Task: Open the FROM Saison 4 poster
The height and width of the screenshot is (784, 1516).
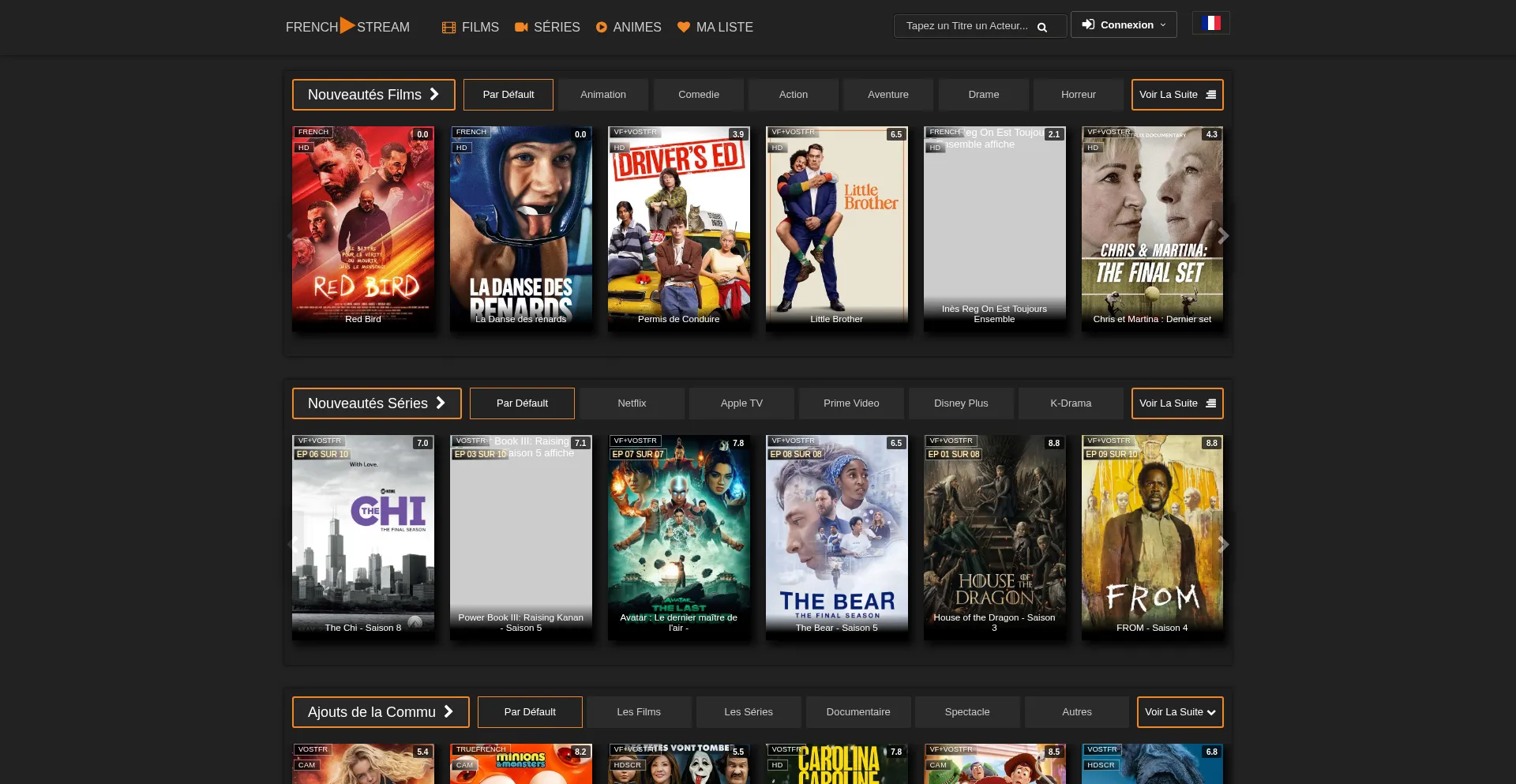Action: (1153, 538)
